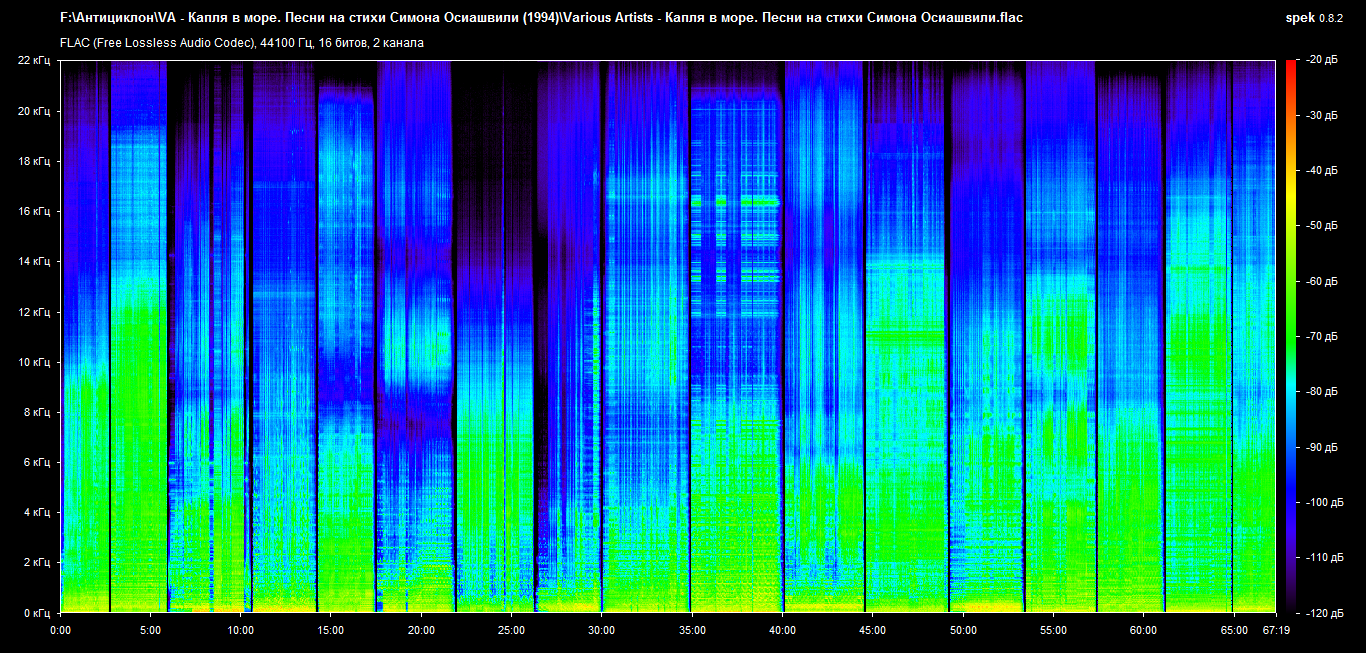This screenshot has height=653, width=1366.
Task: Click the 35:00 time axis label
Action: 692,630
